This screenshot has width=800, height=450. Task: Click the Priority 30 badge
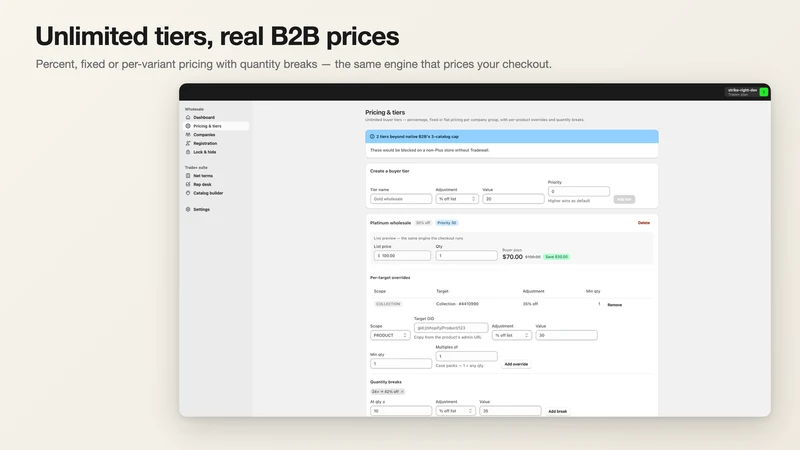[x=447, y=223]
